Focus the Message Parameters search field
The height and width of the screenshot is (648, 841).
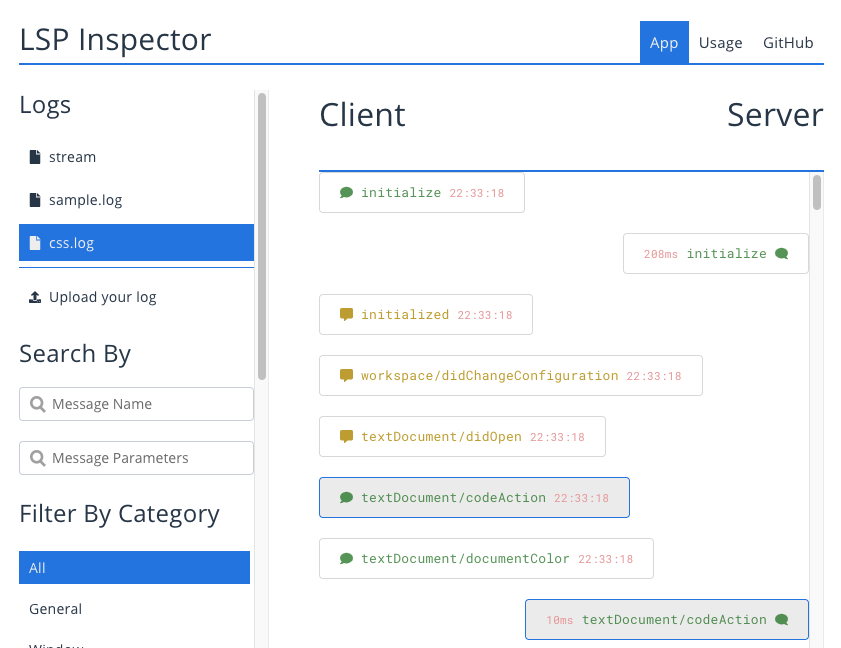pyautogui.click(x=136, y=458)
